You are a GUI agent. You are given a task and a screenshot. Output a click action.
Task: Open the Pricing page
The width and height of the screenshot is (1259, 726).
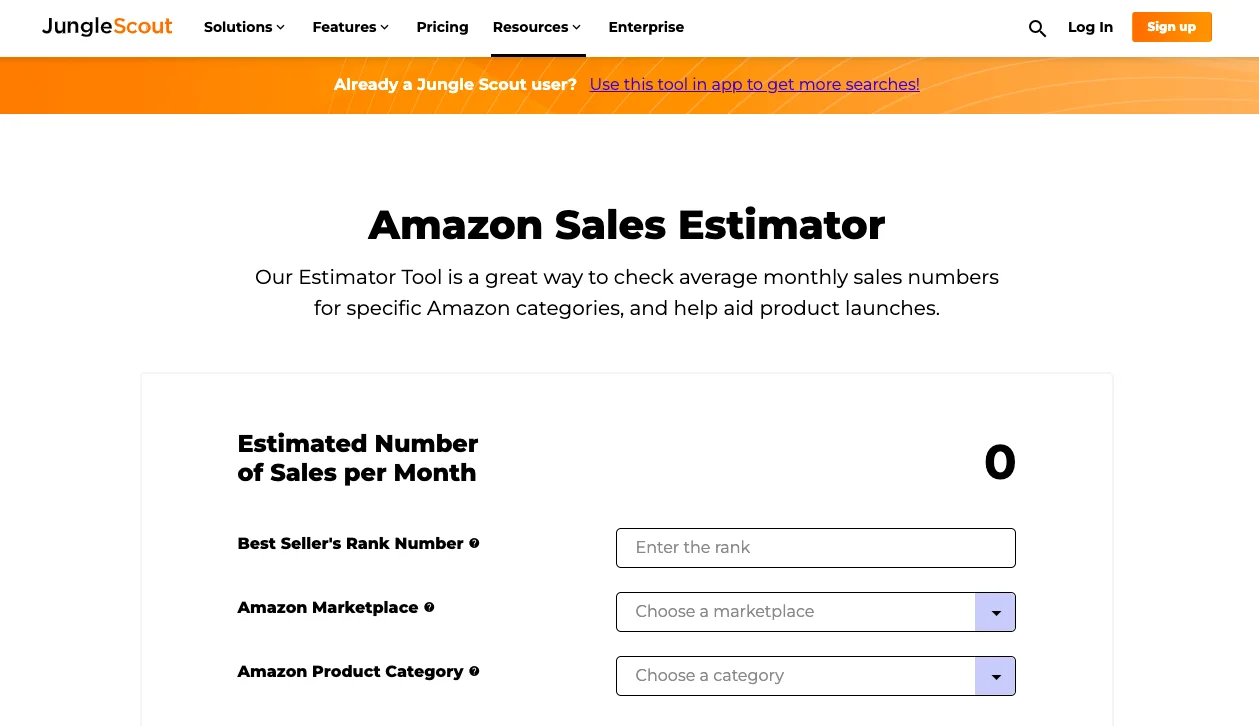coord(442,27)
